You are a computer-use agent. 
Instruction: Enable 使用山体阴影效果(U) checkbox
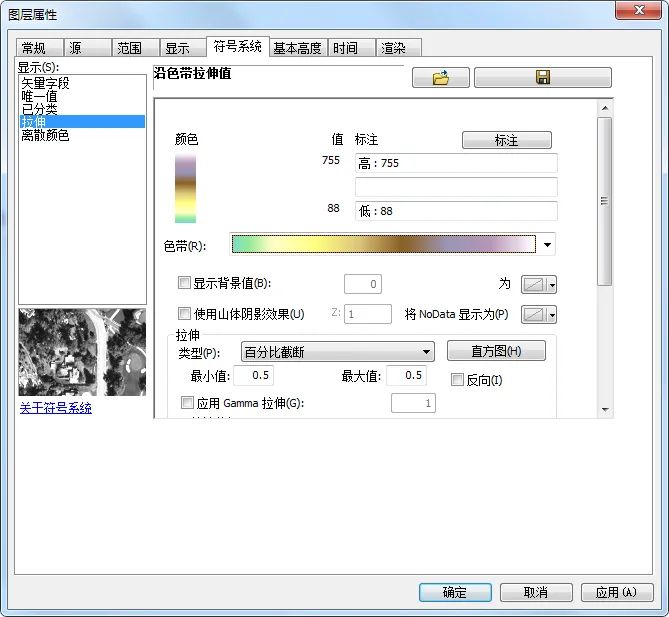coord(184,314)
